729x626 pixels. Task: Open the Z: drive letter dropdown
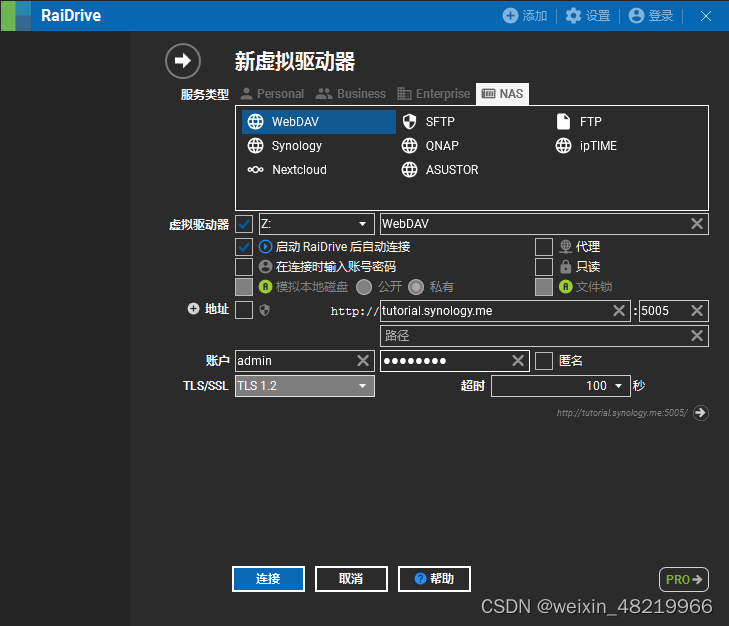[x=316, y=224]
